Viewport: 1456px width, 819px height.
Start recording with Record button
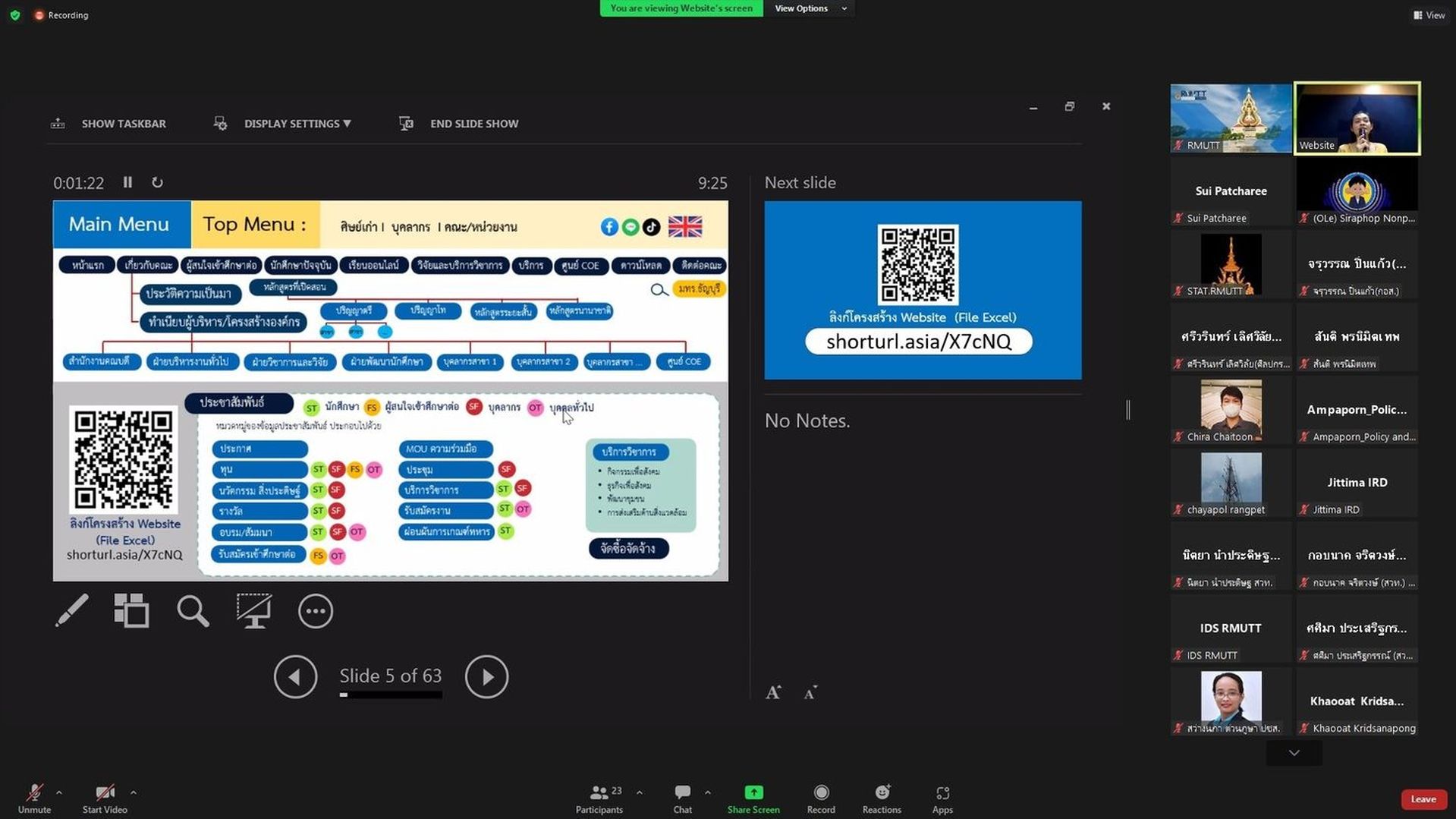(821, 799)
